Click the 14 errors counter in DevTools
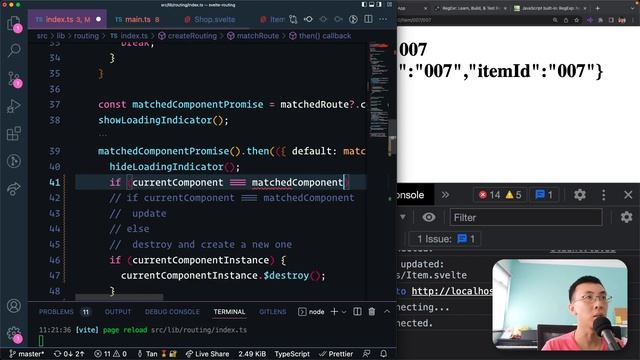Screen dimensions: 640x360 [x=489, y=195]
